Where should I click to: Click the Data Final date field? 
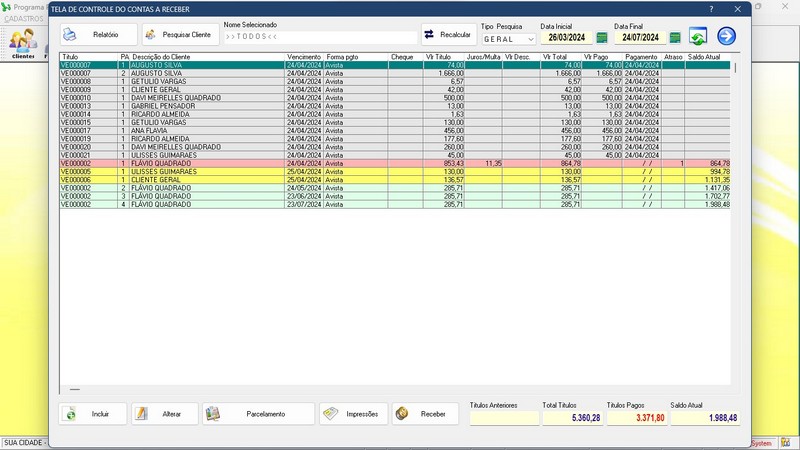[x=640, y=38]
